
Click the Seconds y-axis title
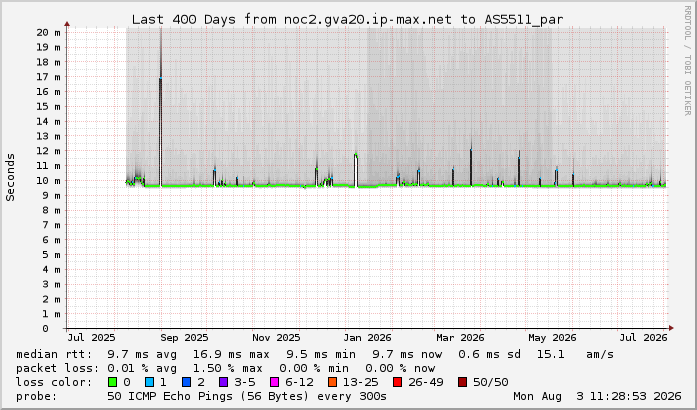pos(10,177)
